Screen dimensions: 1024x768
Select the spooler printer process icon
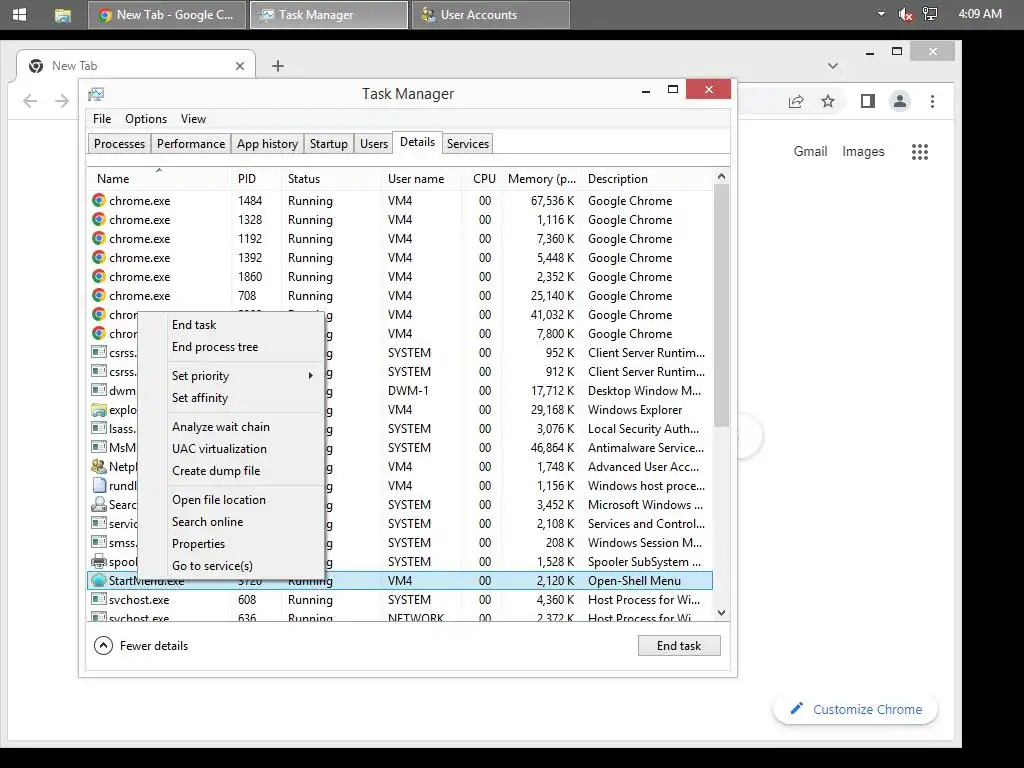click(x=99, y=561)
